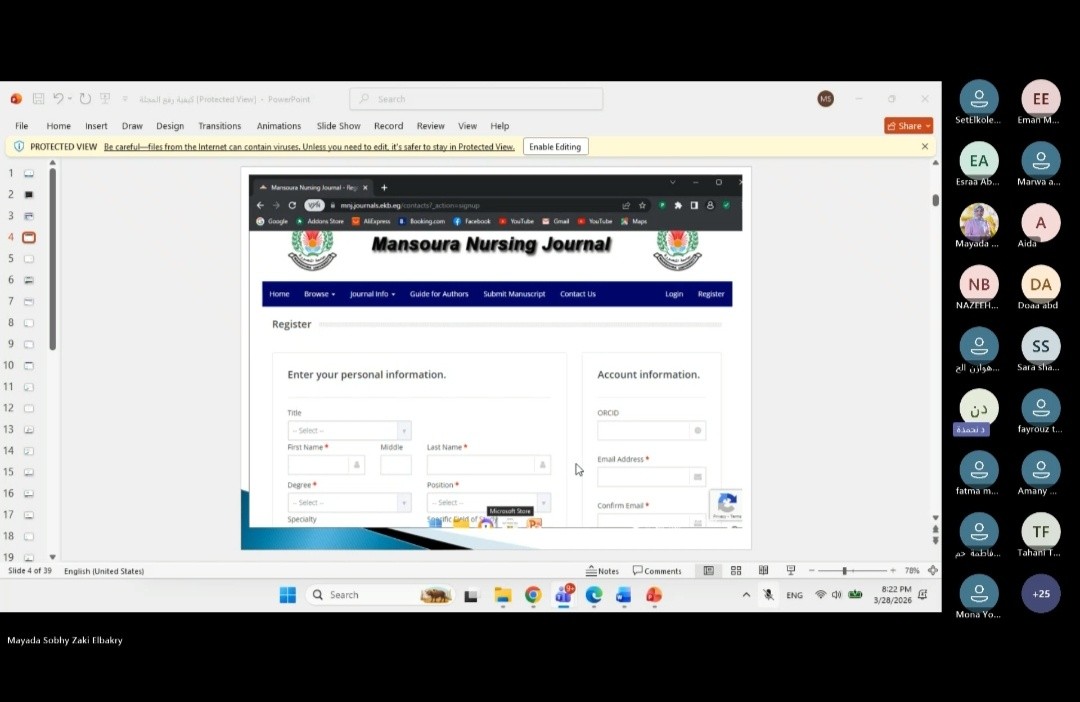This screenshot has width=1080, height=702.
Task: Expand the +25 more participants list
Action: pos(1041,593)
